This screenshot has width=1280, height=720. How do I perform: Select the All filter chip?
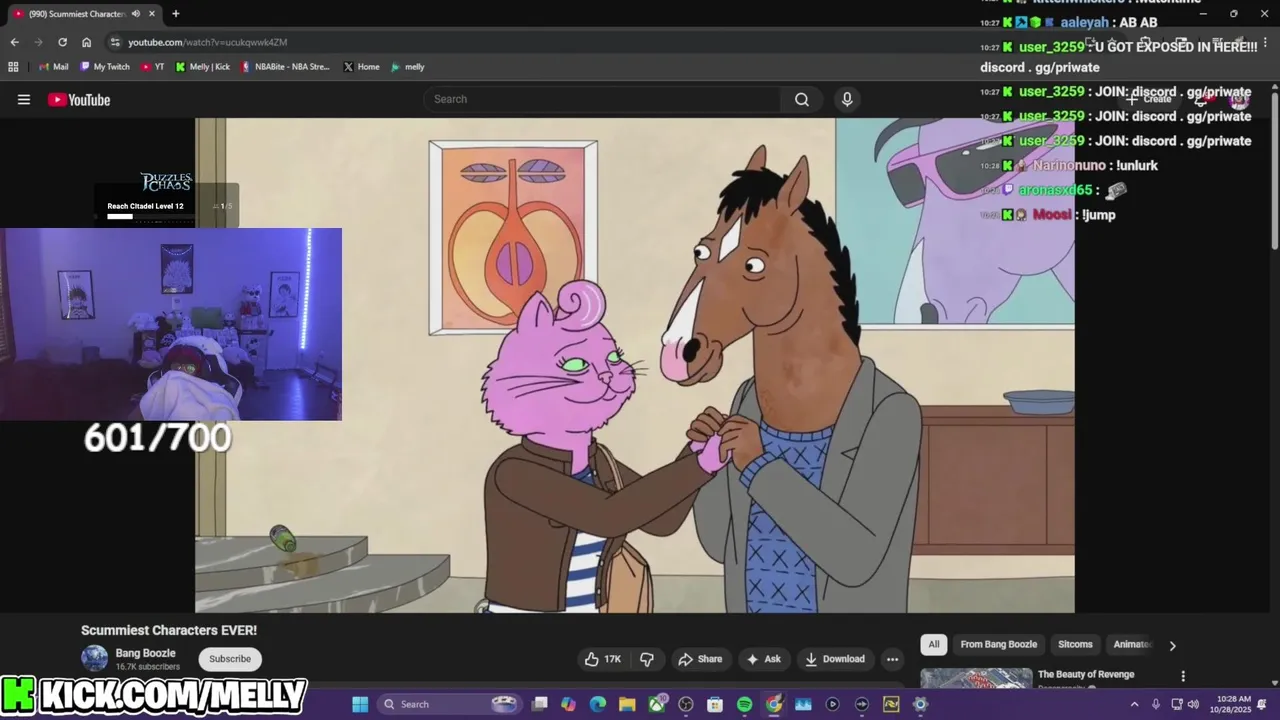pyautogui.click(x=933, y=644)
